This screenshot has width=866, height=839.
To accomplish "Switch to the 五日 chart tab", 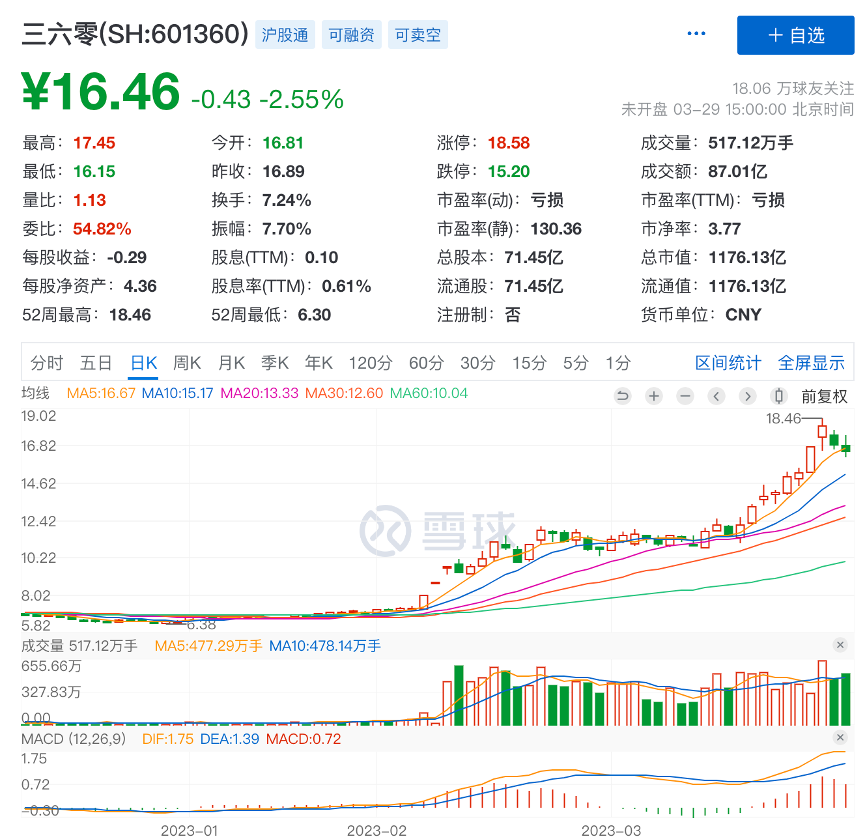I will coord(96,363).
